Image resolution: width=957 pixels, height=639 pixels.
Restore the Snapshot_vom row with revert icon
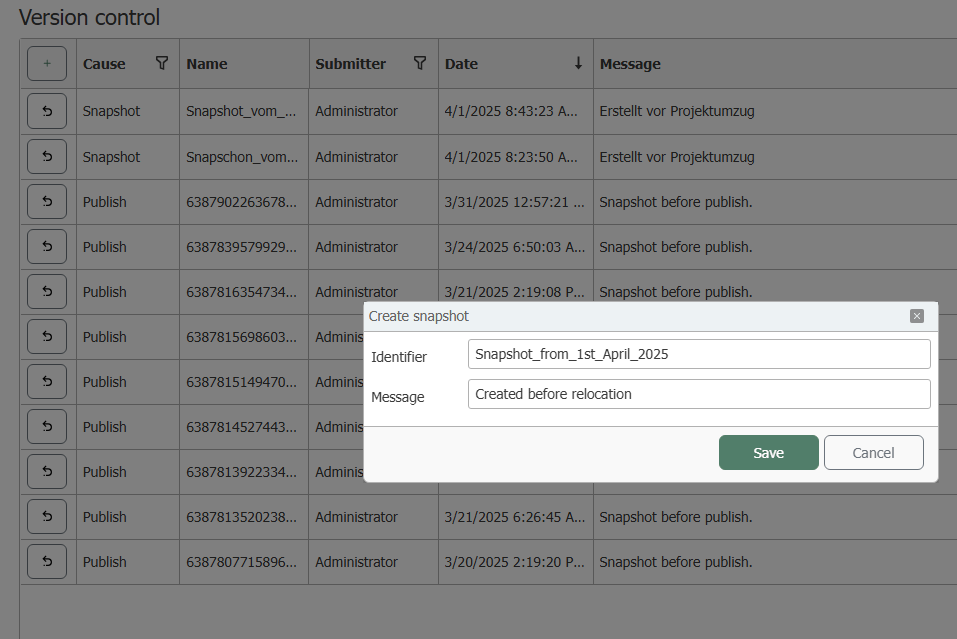pos(47,111)
